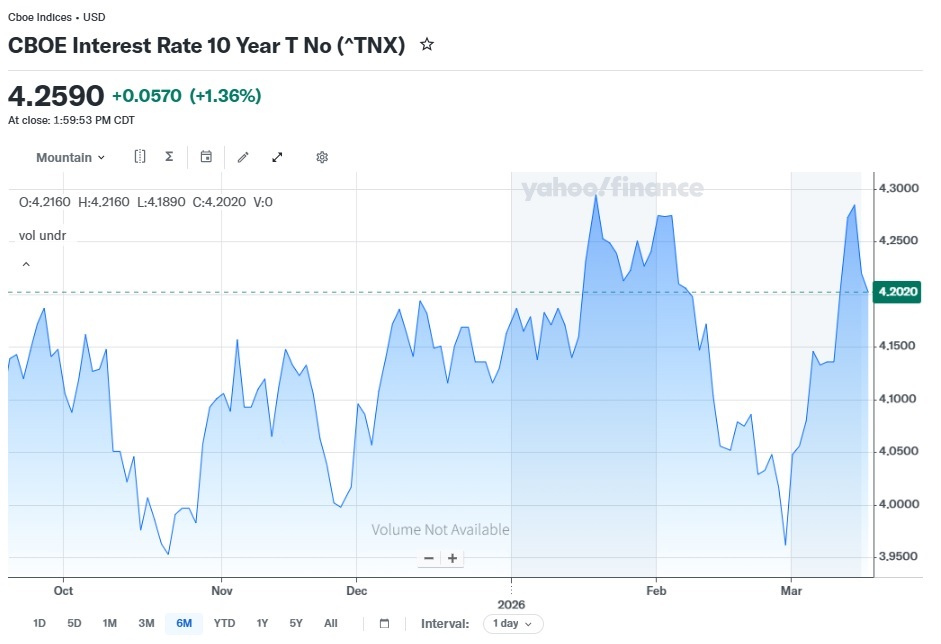This screenshot has width=941, height=644.
Task: Open chart settings gear
Action: coord(322,157)
